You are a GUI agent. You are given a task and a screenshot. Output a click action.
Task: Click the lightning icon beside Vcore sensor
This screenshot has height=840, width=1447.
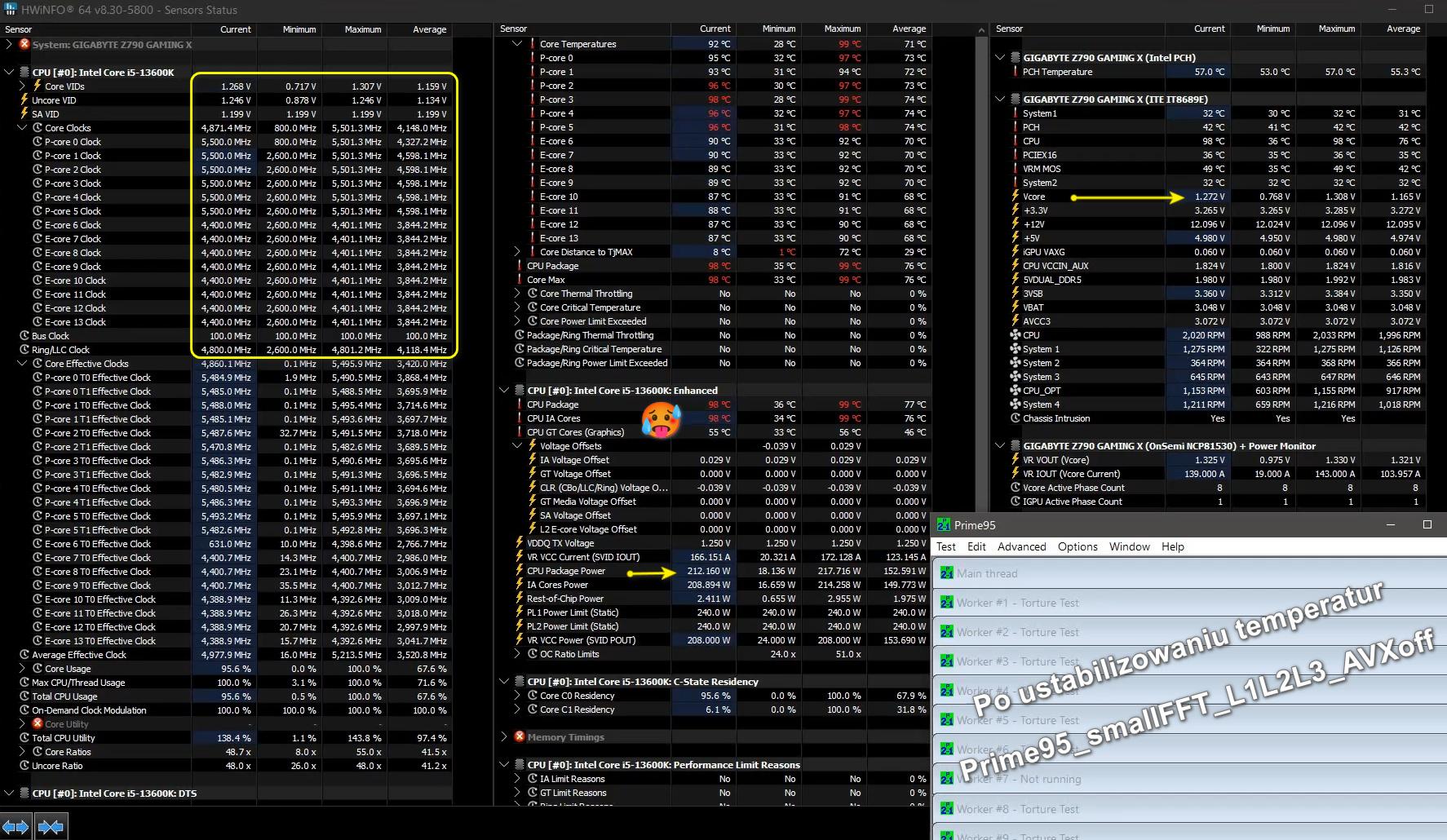tap(1015, 197)
